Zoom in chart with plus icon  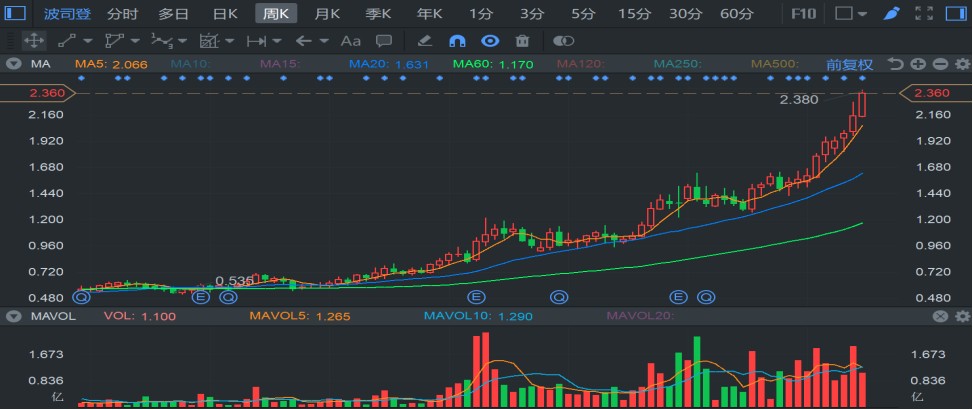coord(918,64)
